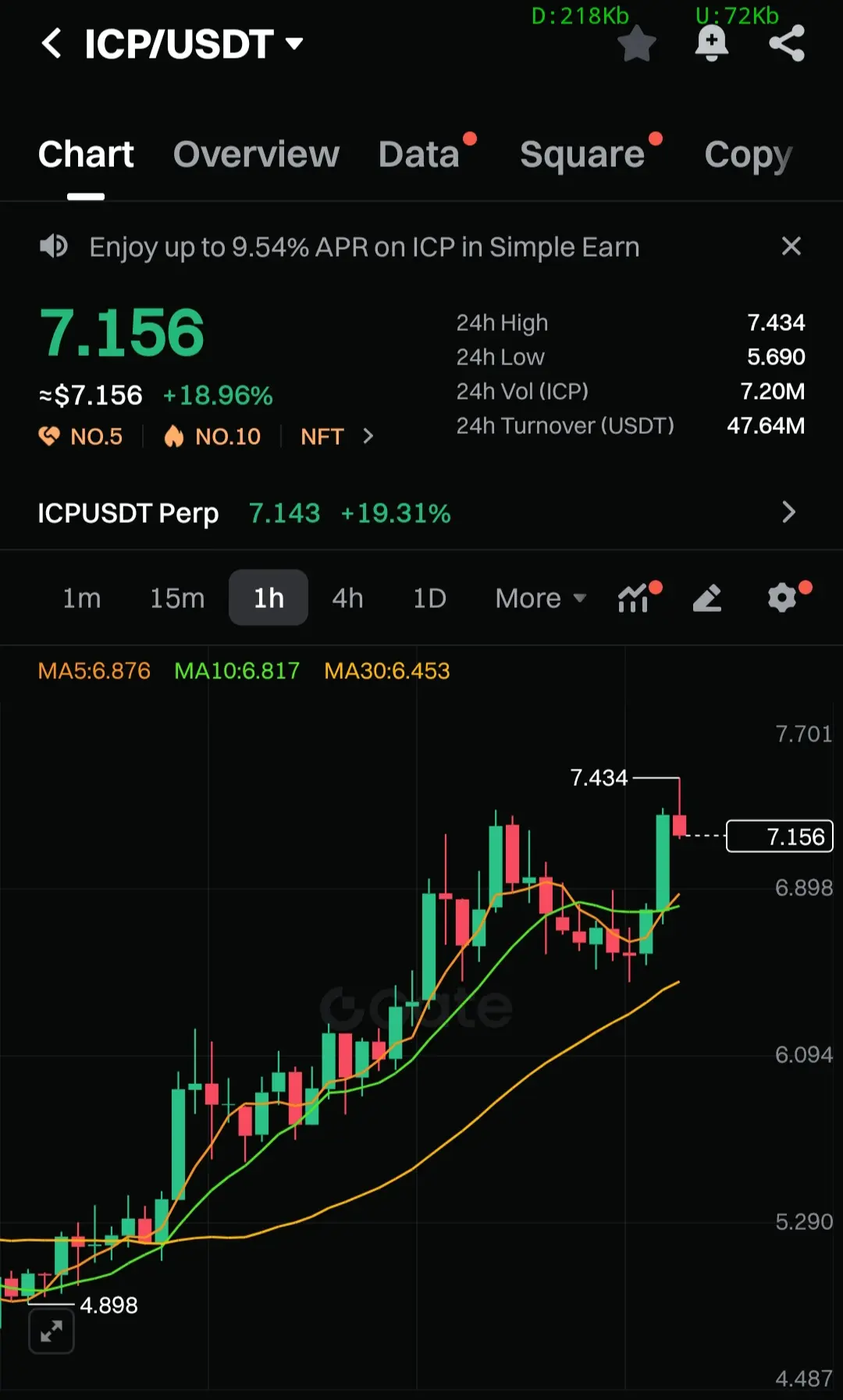Tap the MA10:6.817 indicator label
The width and height of the screenshot is (843, 1400).
pyautogui.click(x=237, y=671)
